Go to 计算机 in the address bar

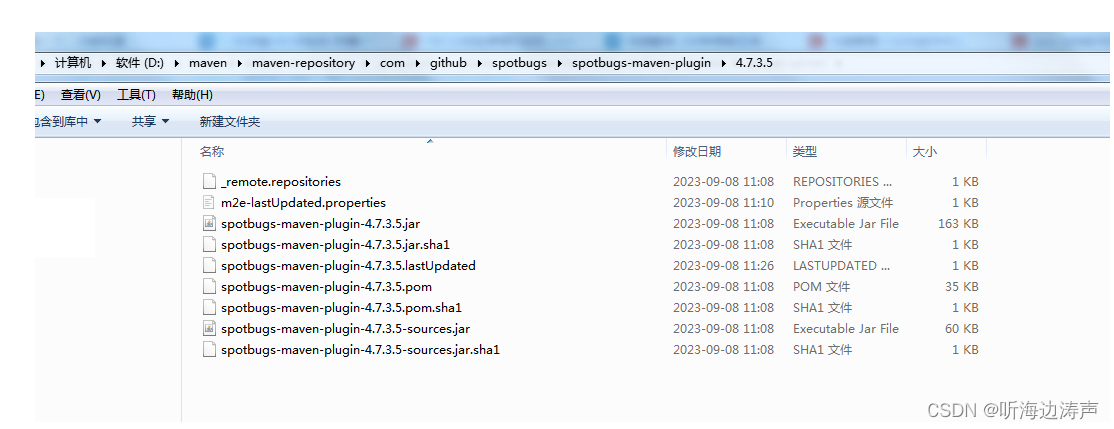click(73, 63)
